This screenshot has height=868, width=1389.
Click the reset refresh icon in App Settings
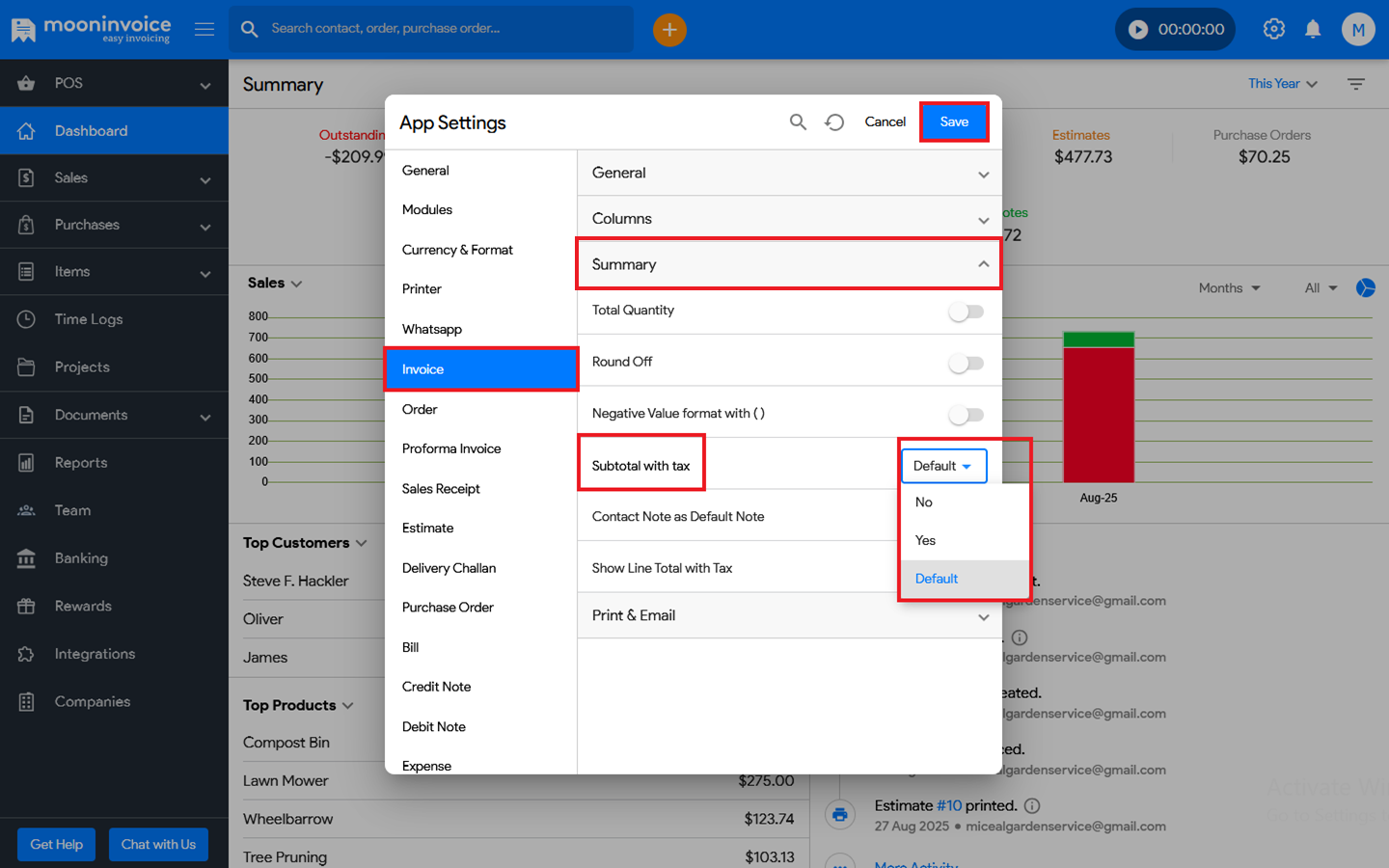click(834, 122)
